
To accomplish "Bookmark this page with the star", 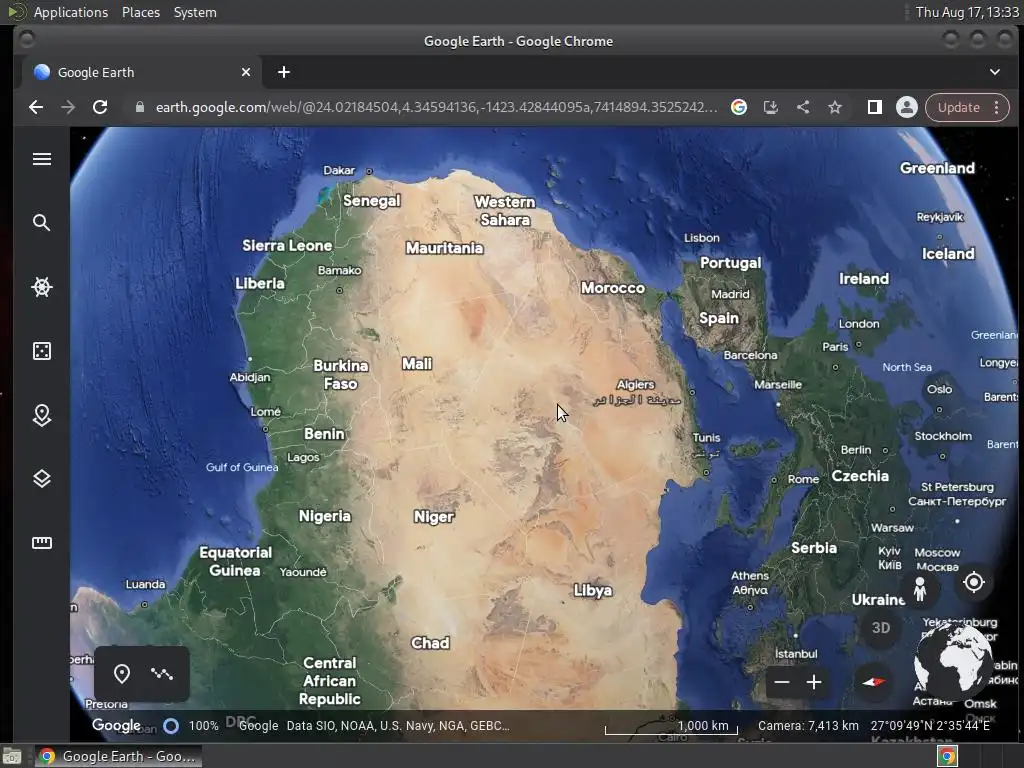I will tap(835, 107).
